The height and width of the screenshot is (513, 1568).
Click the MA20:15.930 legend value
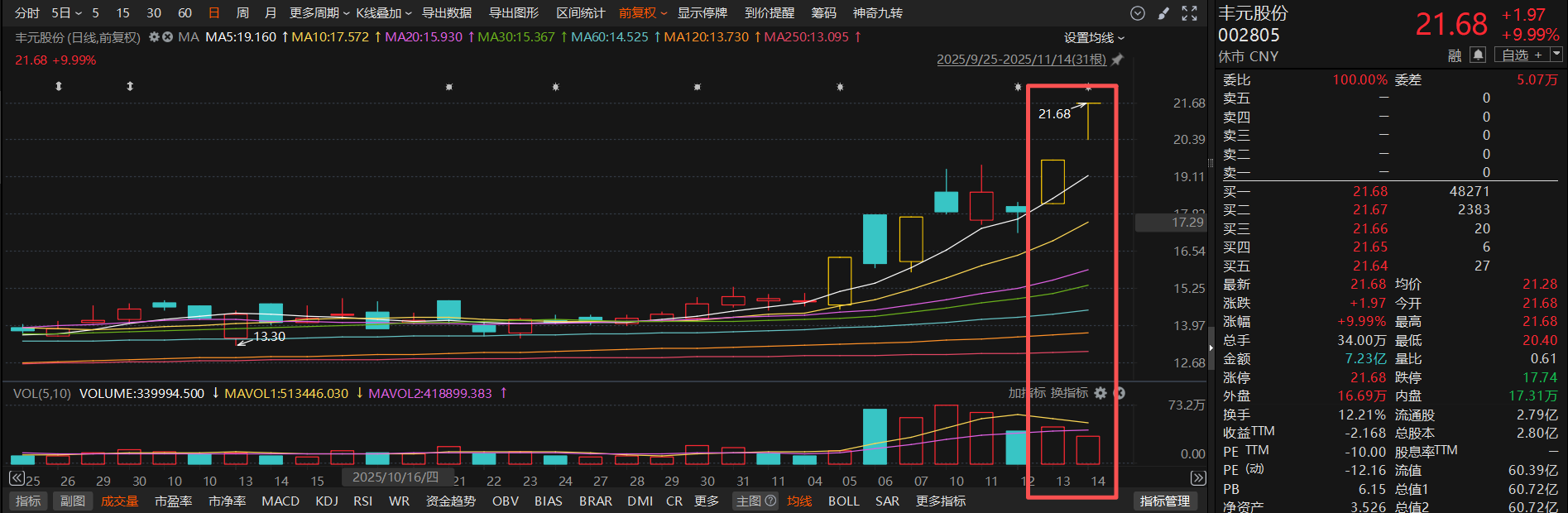(424, 37)
